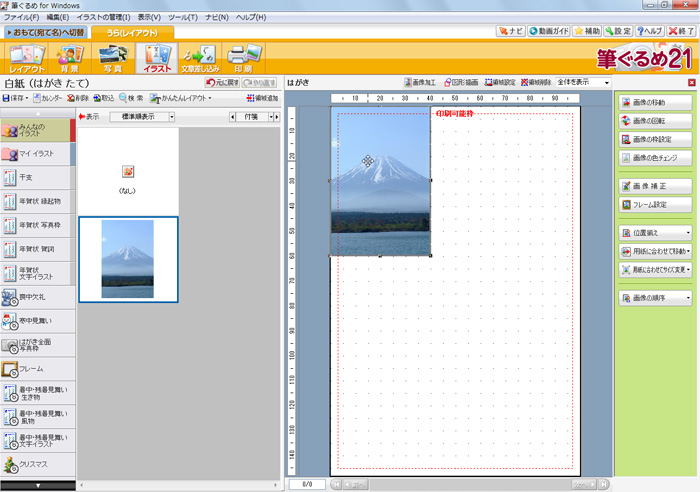Open the 全体を表示 zoom dropdown
The image size is (700, 492).
[x=606, y=83]
